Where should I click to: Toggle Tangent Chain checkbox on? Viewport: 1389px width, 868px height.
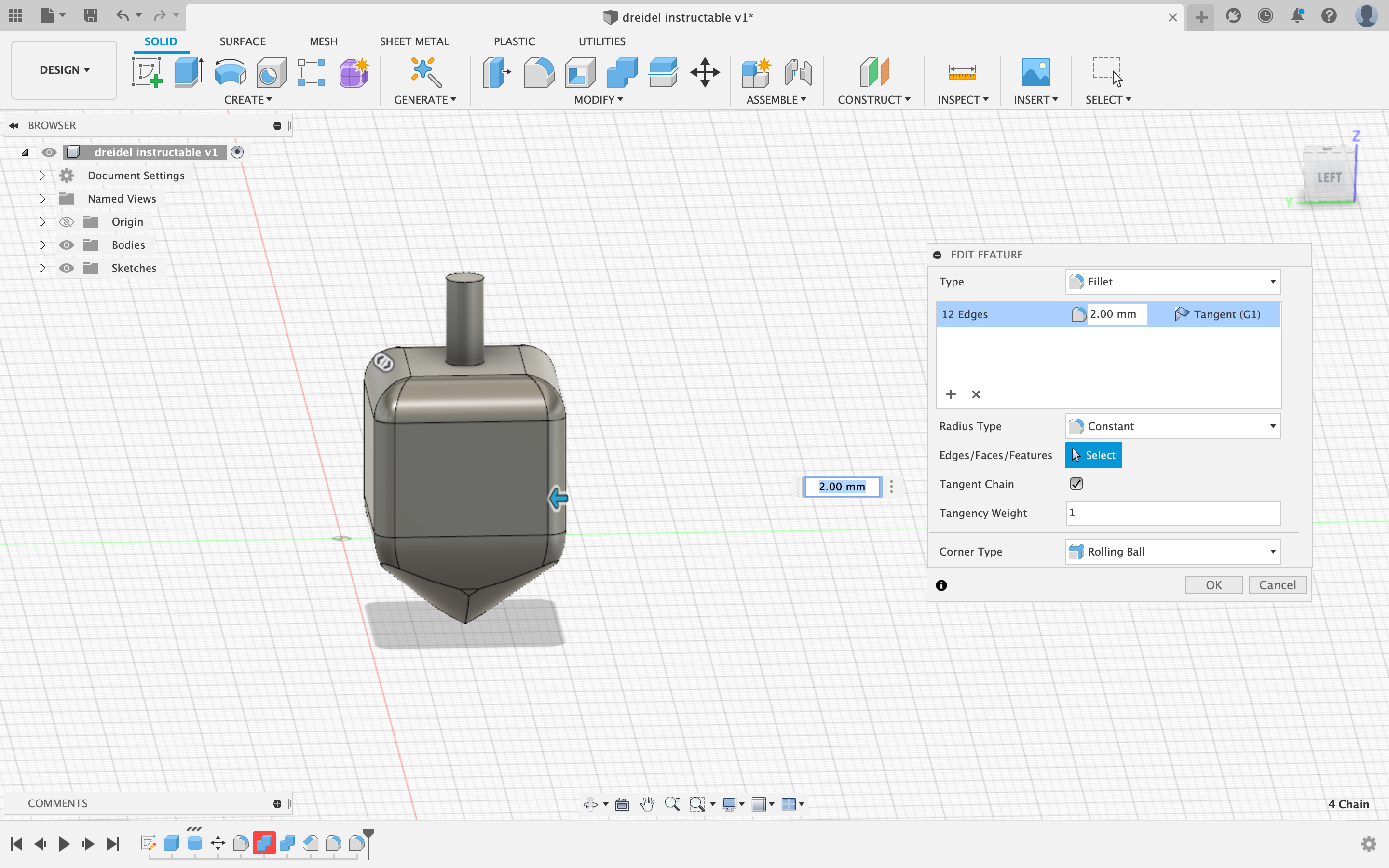1076,483
